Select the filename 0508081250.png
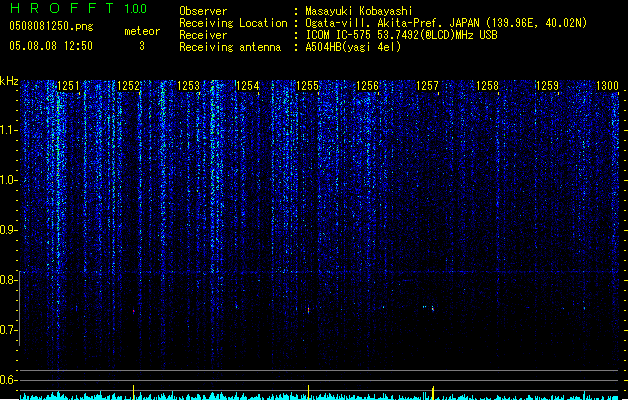 51,26
